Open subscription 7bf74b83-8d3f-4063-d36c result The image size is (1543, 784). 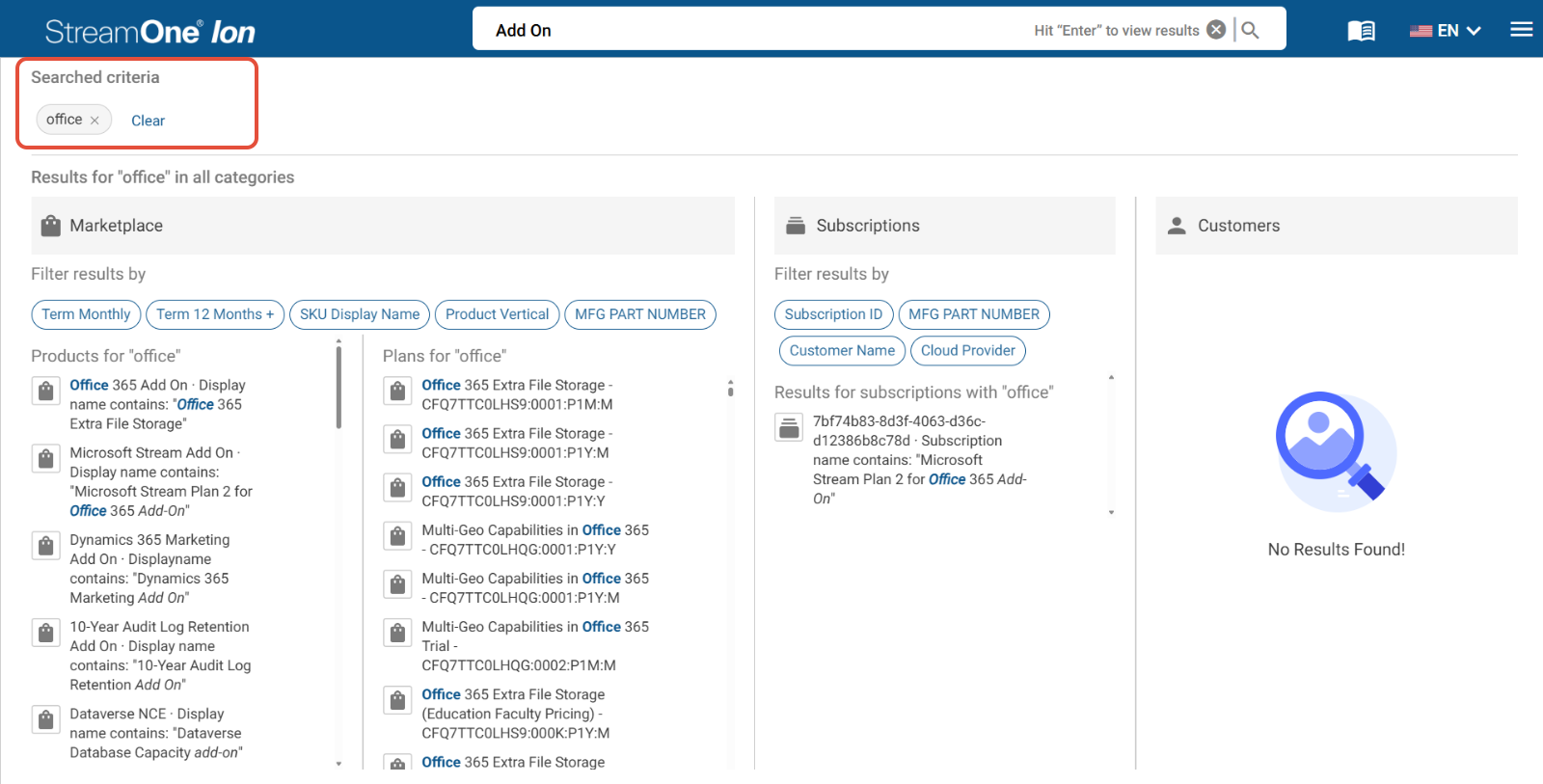pyautogui.click(x=920, y=460)
